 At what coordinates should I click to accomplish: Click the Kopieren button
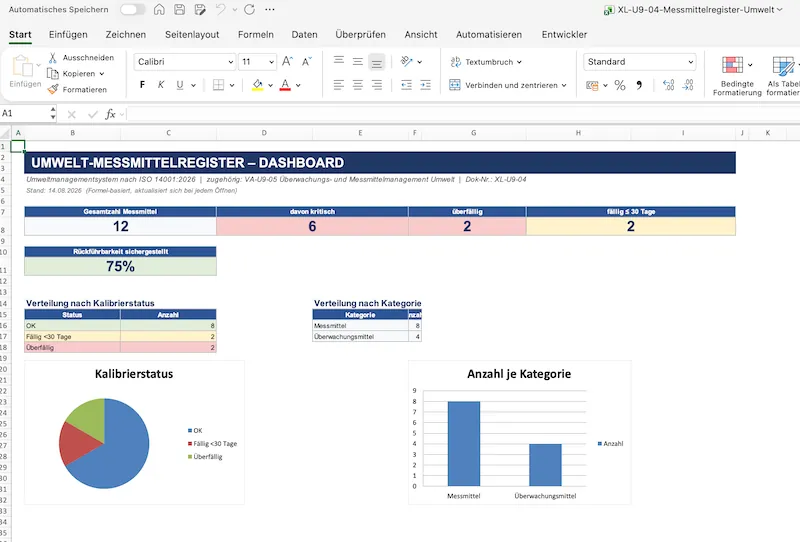pyautogui.click(x=71, y=73)
